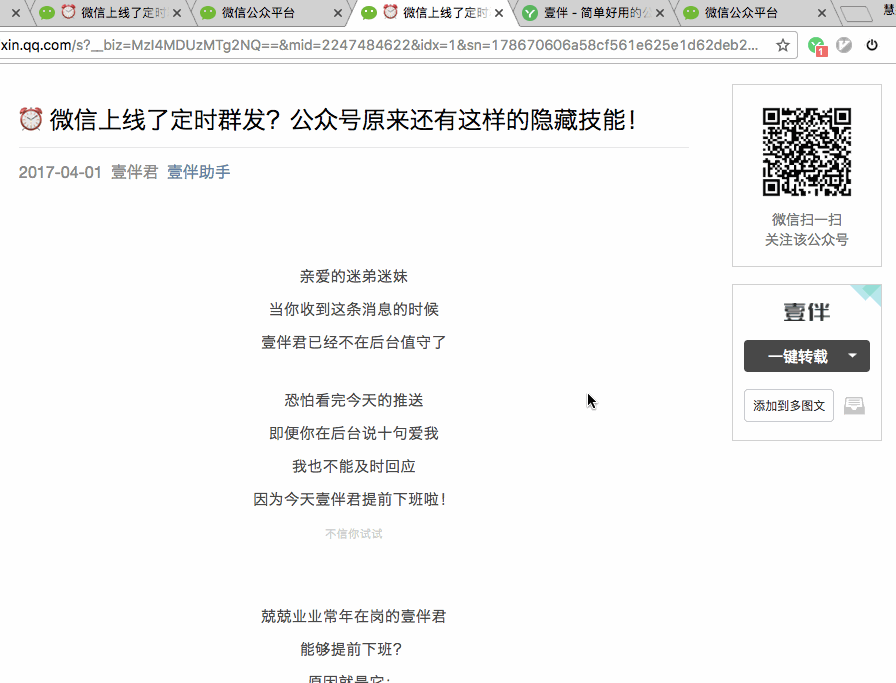Image resolution: width=896 pixels, height=683 pixels.
Task: Close the last 微信公众平台 tab
Action: [822, 13]
